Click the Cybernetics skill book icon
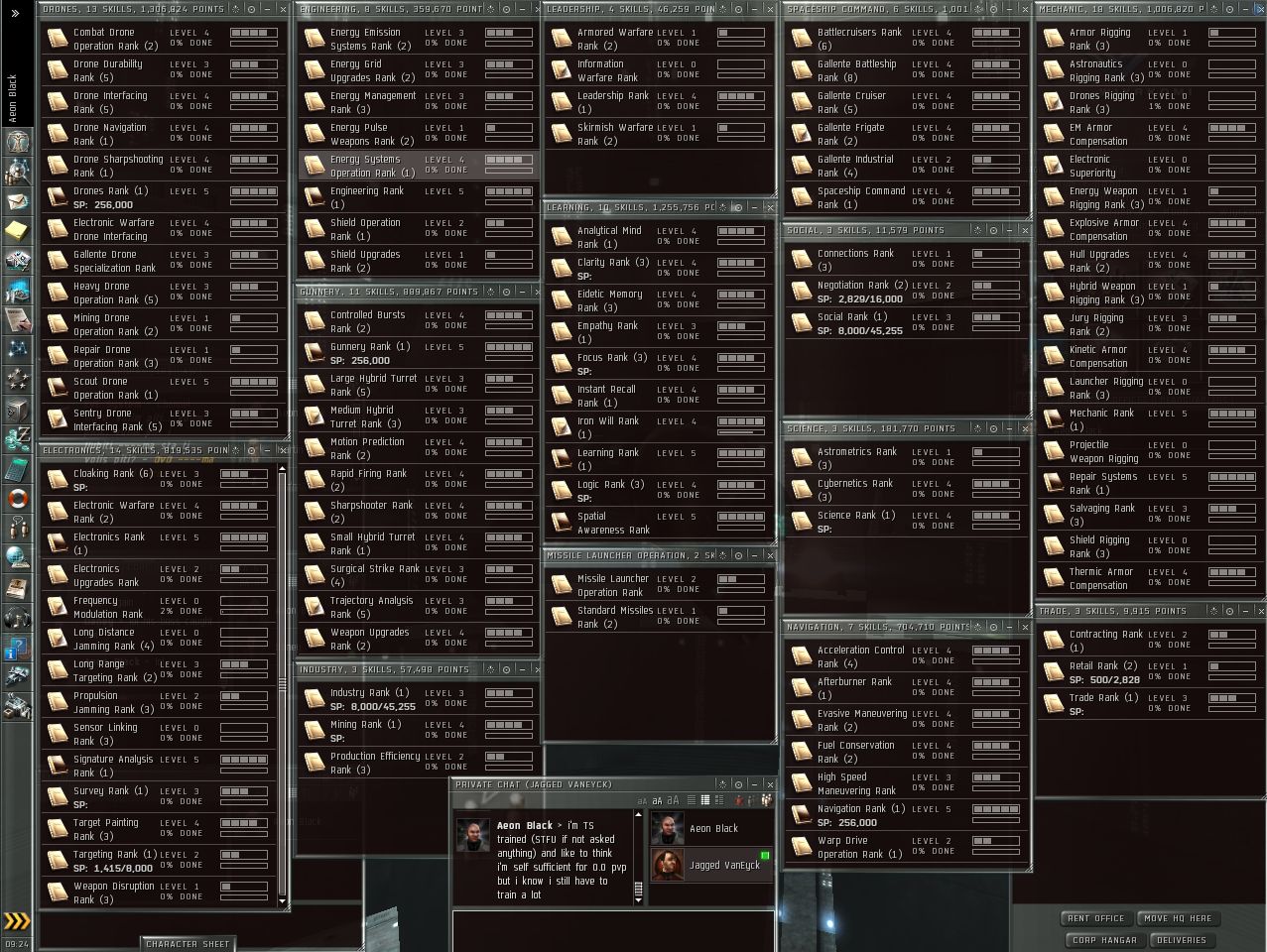This screenshot has height=952, width=1267. point(802,490)
